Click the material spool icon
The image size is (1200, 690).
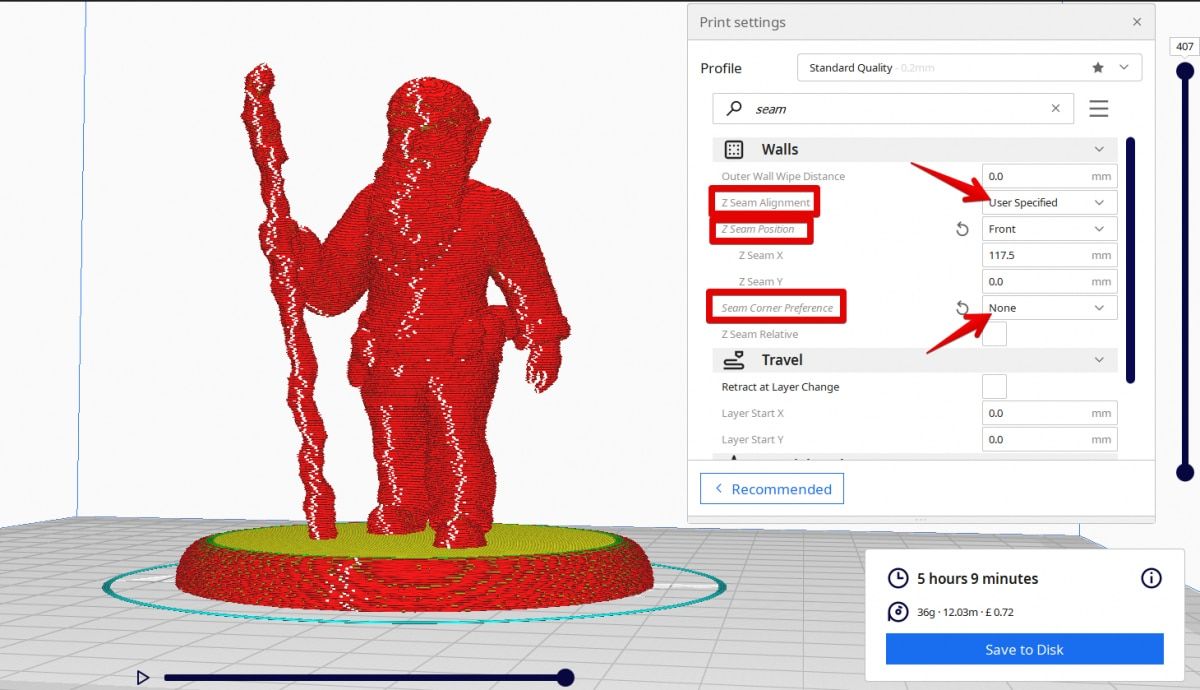click(x=897, y=612)
